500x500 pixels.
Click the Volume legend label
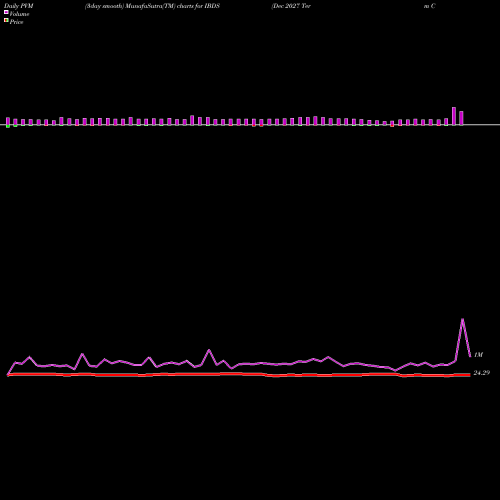click(x=19, y=14)
